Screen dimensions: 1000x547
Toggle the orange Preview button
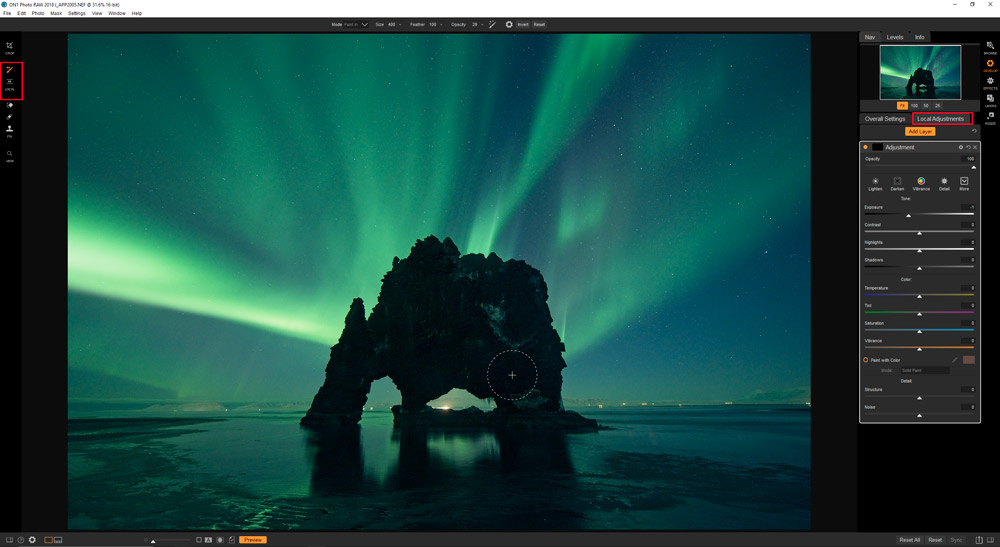[x=253, y=540]
